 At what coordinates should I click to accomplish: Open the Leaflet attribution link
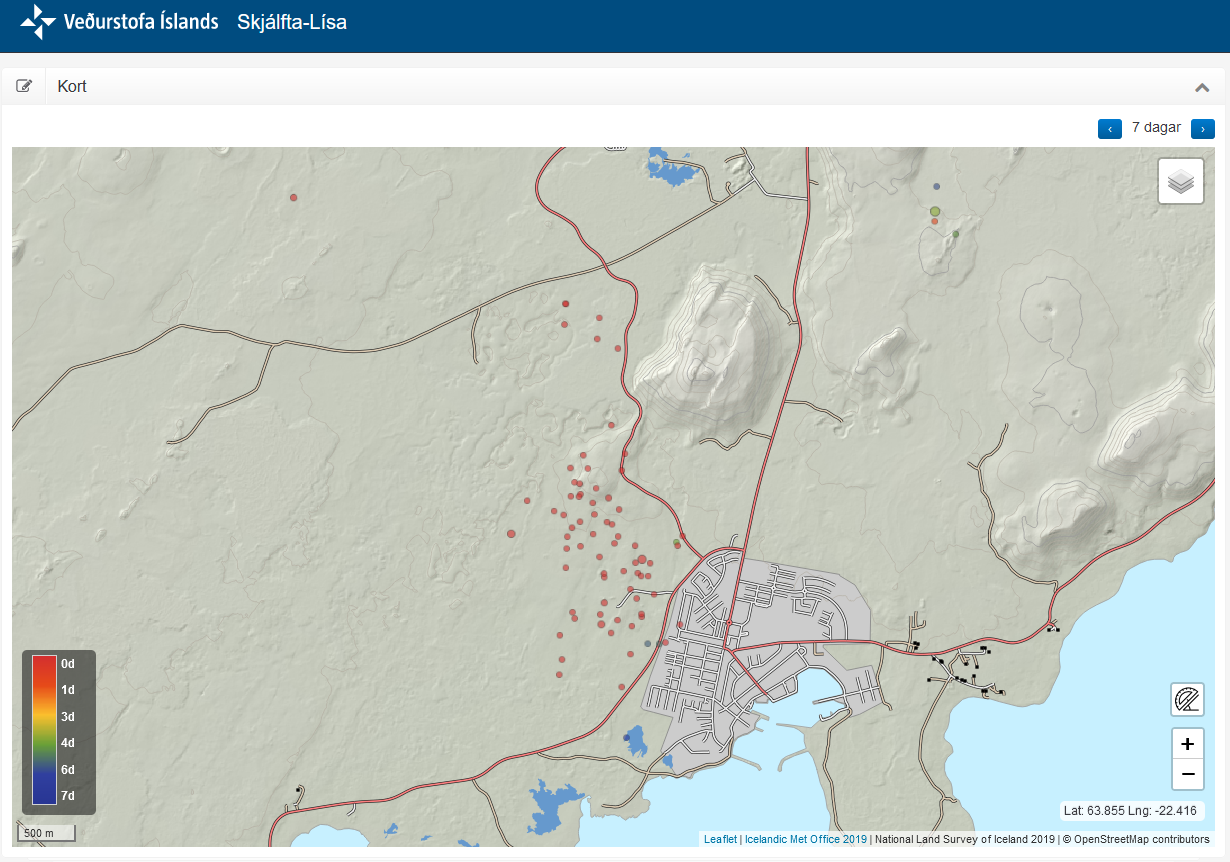pyautogui.click(x=719, y=840)
